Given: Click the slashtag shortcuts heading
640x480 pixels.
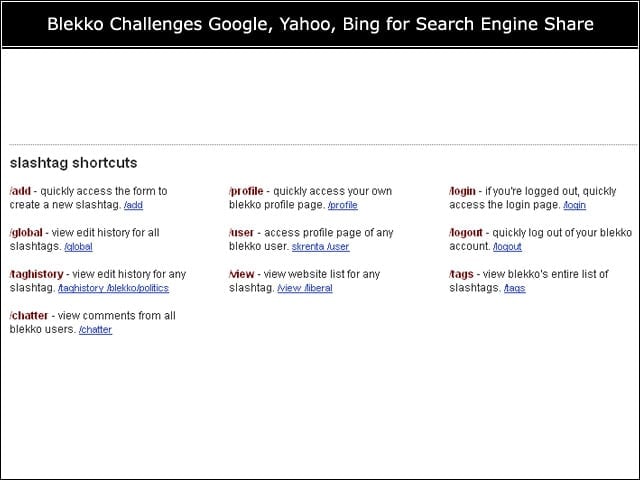Looking at the screenshot, I should click(73, 163).
